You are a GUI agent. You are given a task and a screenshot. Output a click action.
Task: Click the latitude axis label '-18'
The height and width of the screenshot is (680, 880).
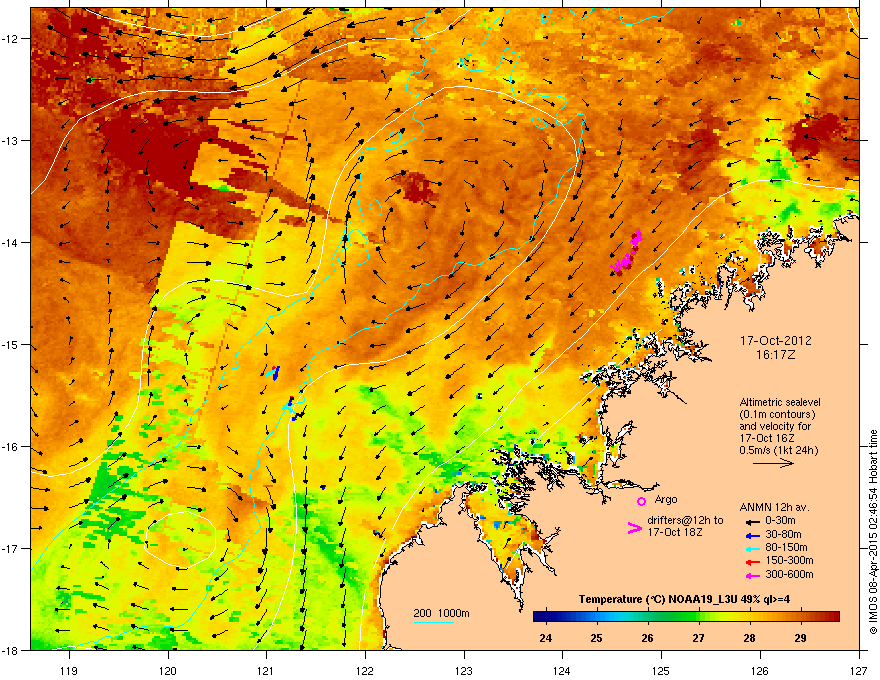point(10,651)
